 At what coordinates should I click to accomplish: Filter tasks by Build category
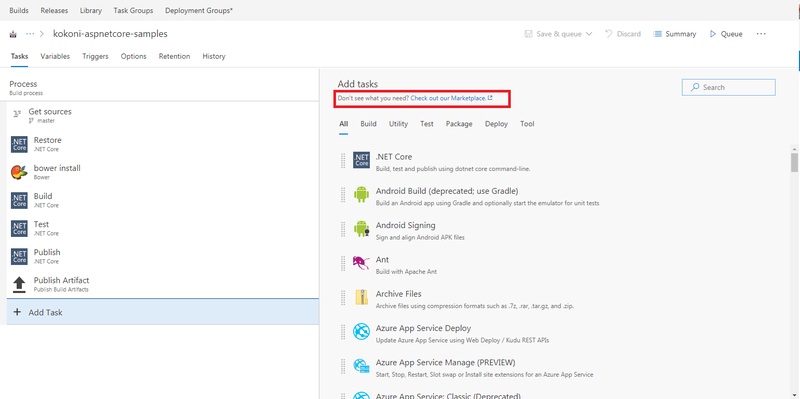point(368,123)
